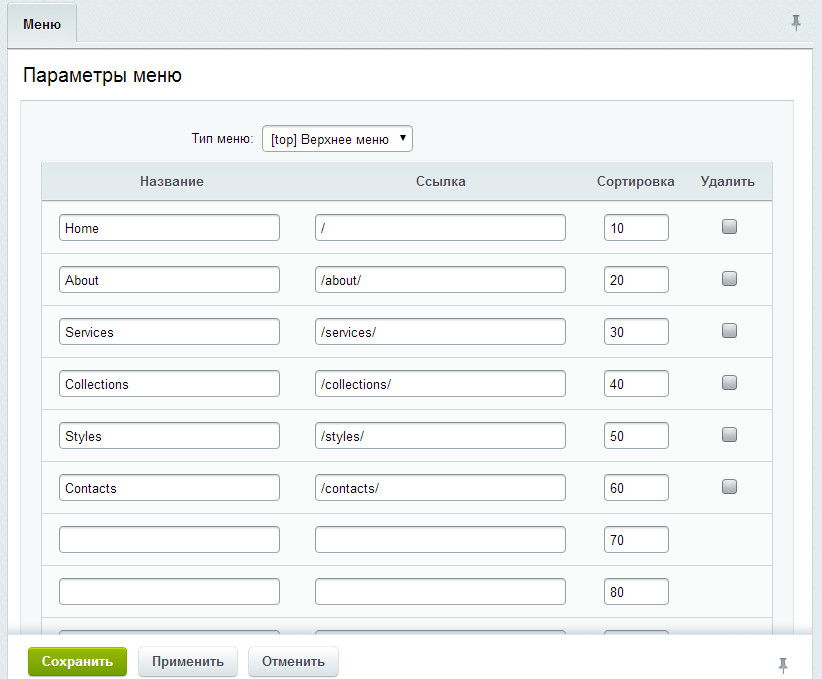Image resolution: width=822 pixels, height=679 pixels.
Task: Click the Contacts name field
Action: tap(169, 487)
